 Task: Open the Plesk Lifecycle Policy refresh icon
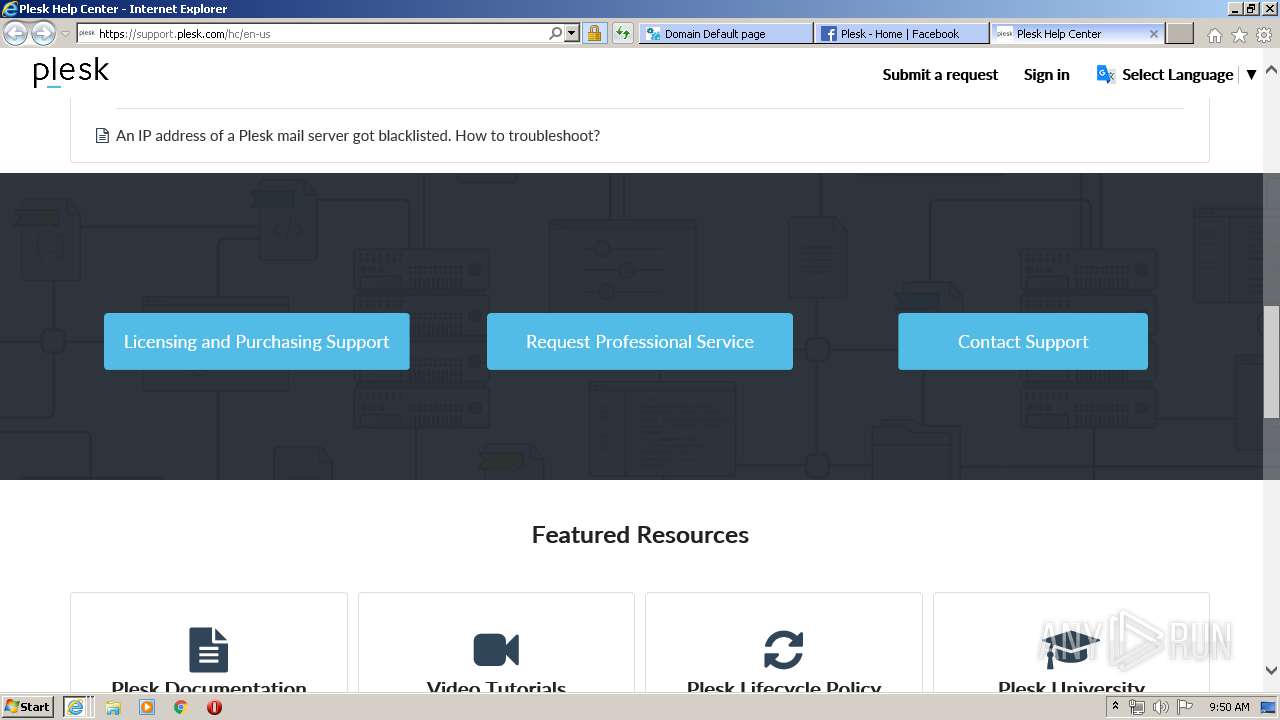[784, 650]
